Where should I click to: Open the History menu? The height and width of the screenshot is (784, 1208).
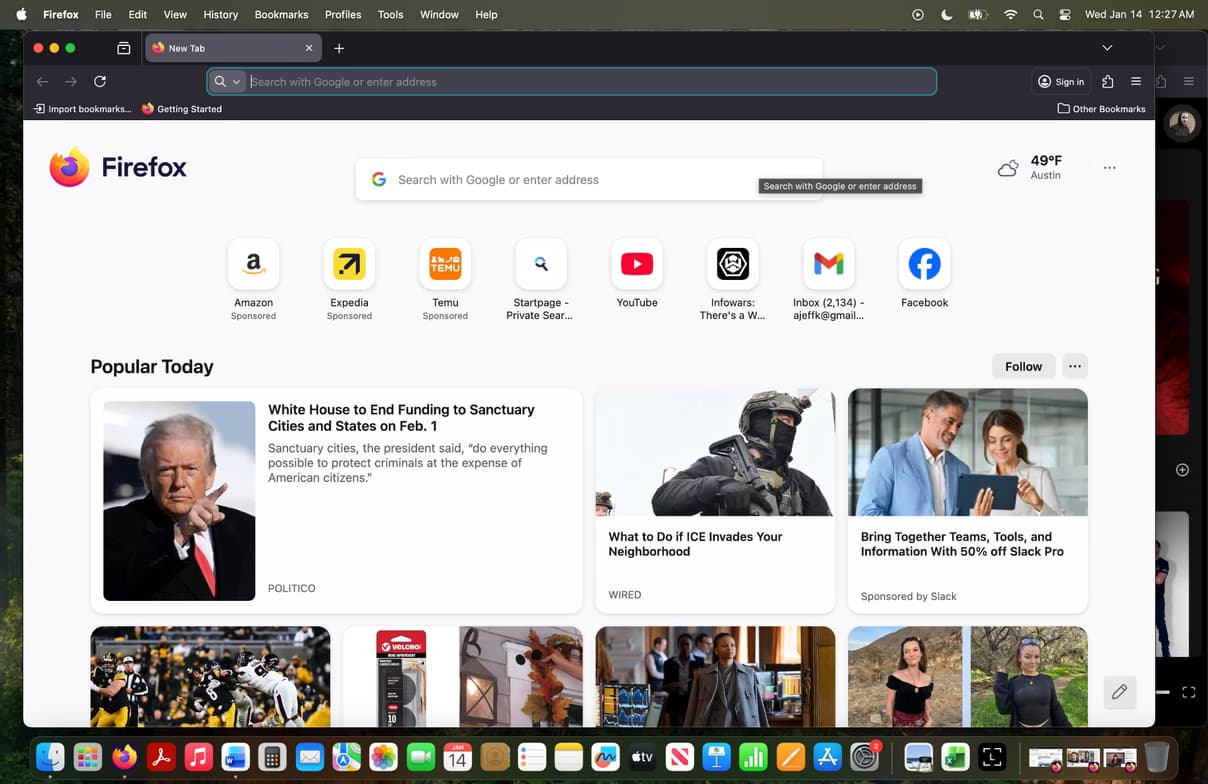pos(220,15)
